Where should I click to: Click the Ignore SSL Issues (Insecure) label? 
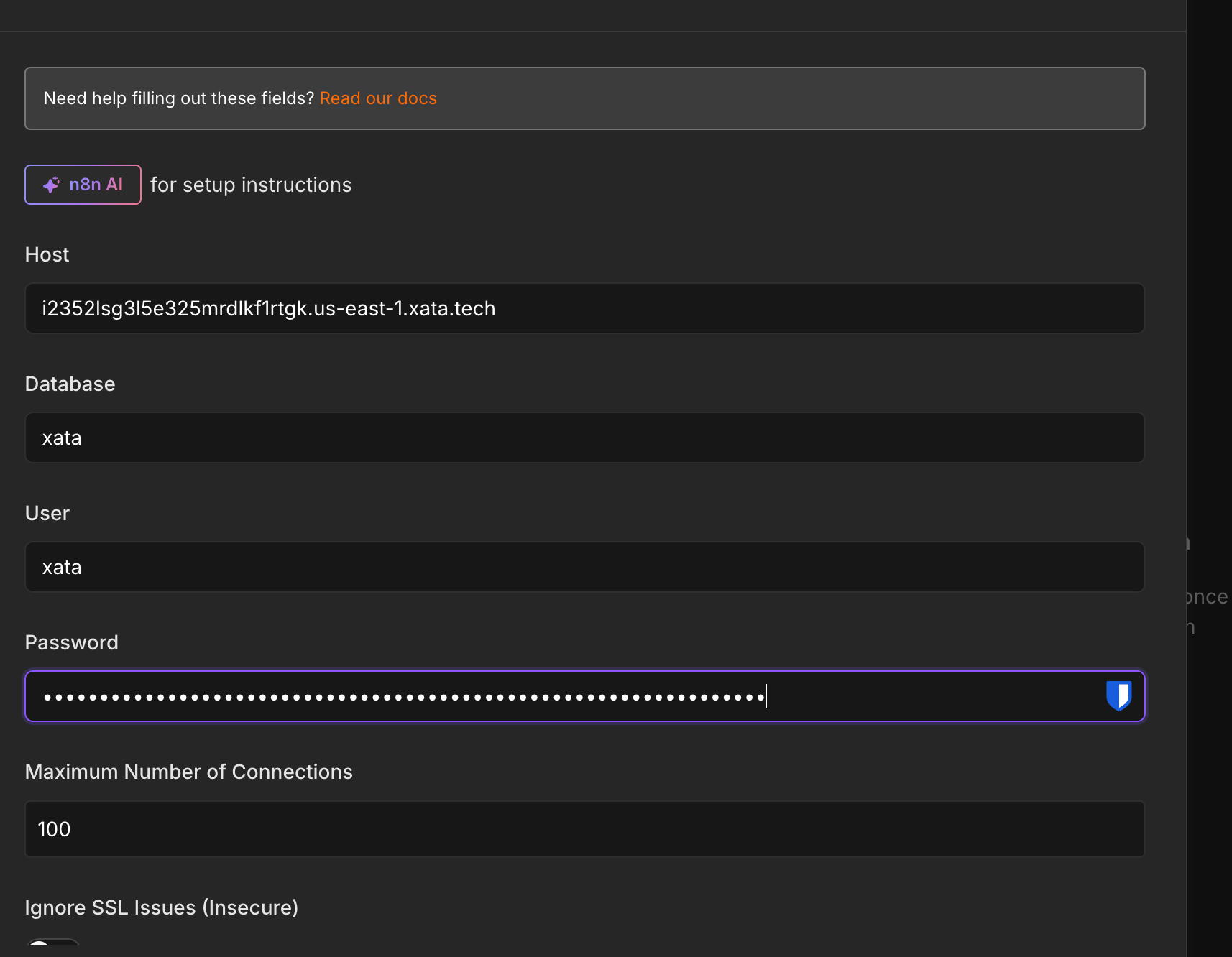[x=162, y=907]
